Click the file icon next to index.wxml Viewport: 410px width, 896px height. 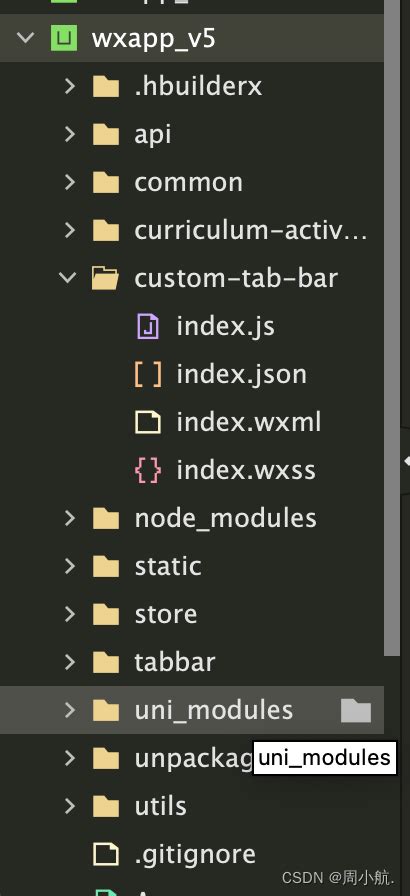[x=148, y=422]
